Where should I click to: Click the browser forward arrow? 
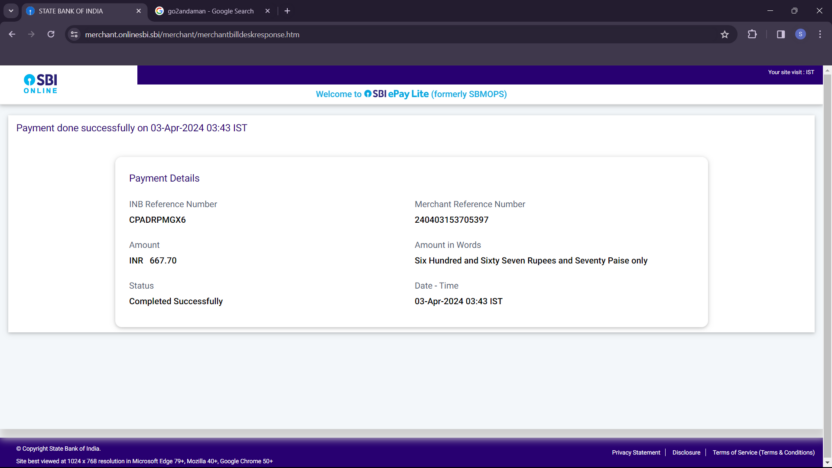pyautogui.click(x=31, y=34)
